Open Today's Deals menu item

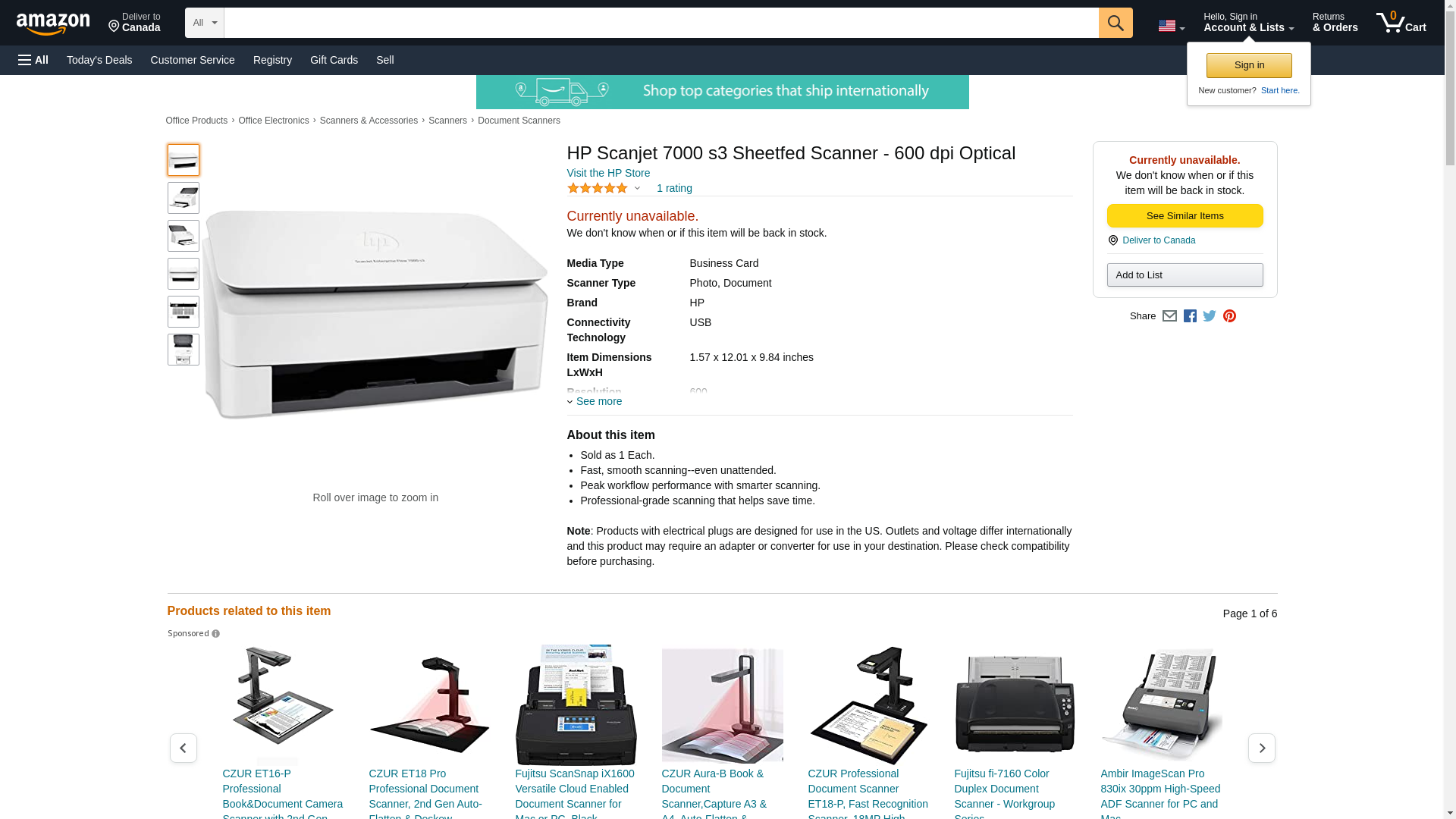click(99, 60)
